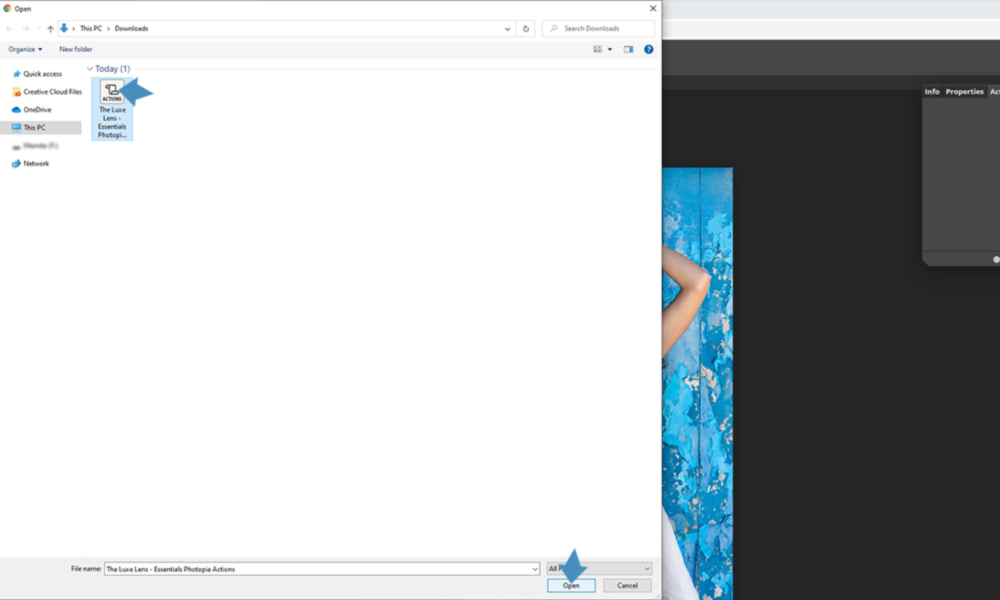Collapse the Today group chevron
1000x600 pixels.
click(x=90, y=69)
